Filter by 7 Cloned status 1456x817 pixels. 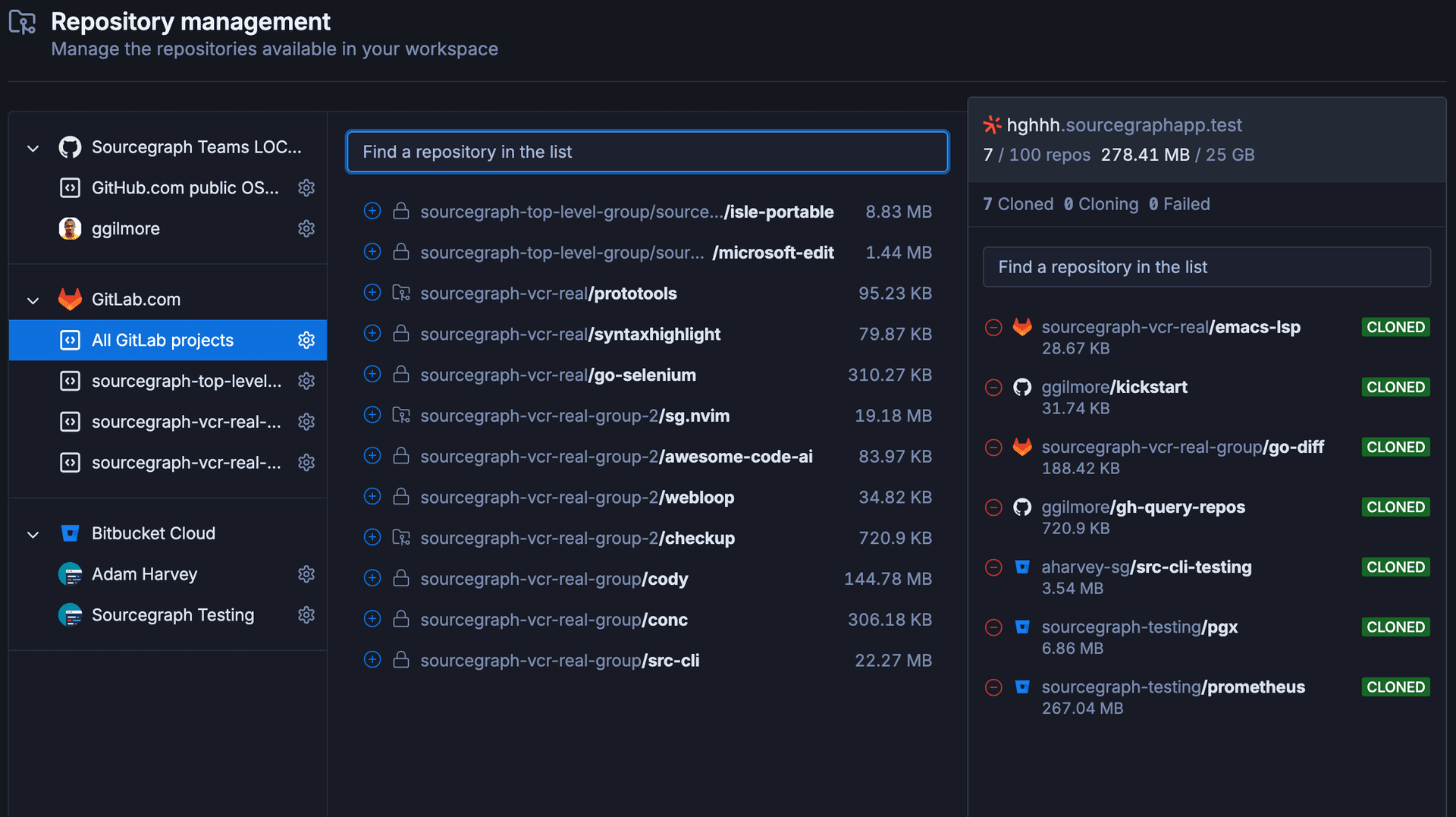[x=1018, y=204]
